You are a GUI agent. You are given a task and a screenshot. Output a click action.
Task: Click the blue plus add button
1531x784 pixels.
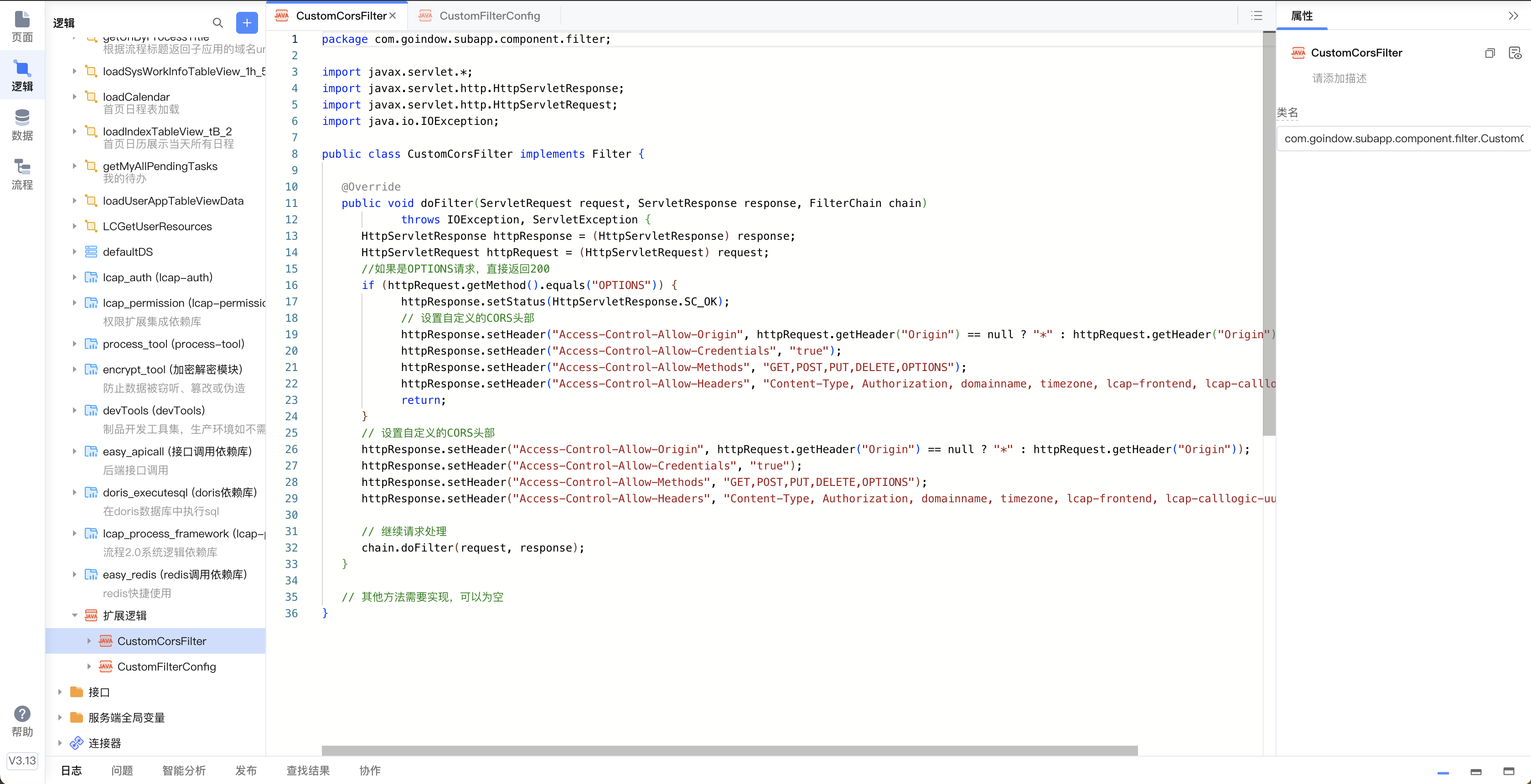[x=247, y=23]
